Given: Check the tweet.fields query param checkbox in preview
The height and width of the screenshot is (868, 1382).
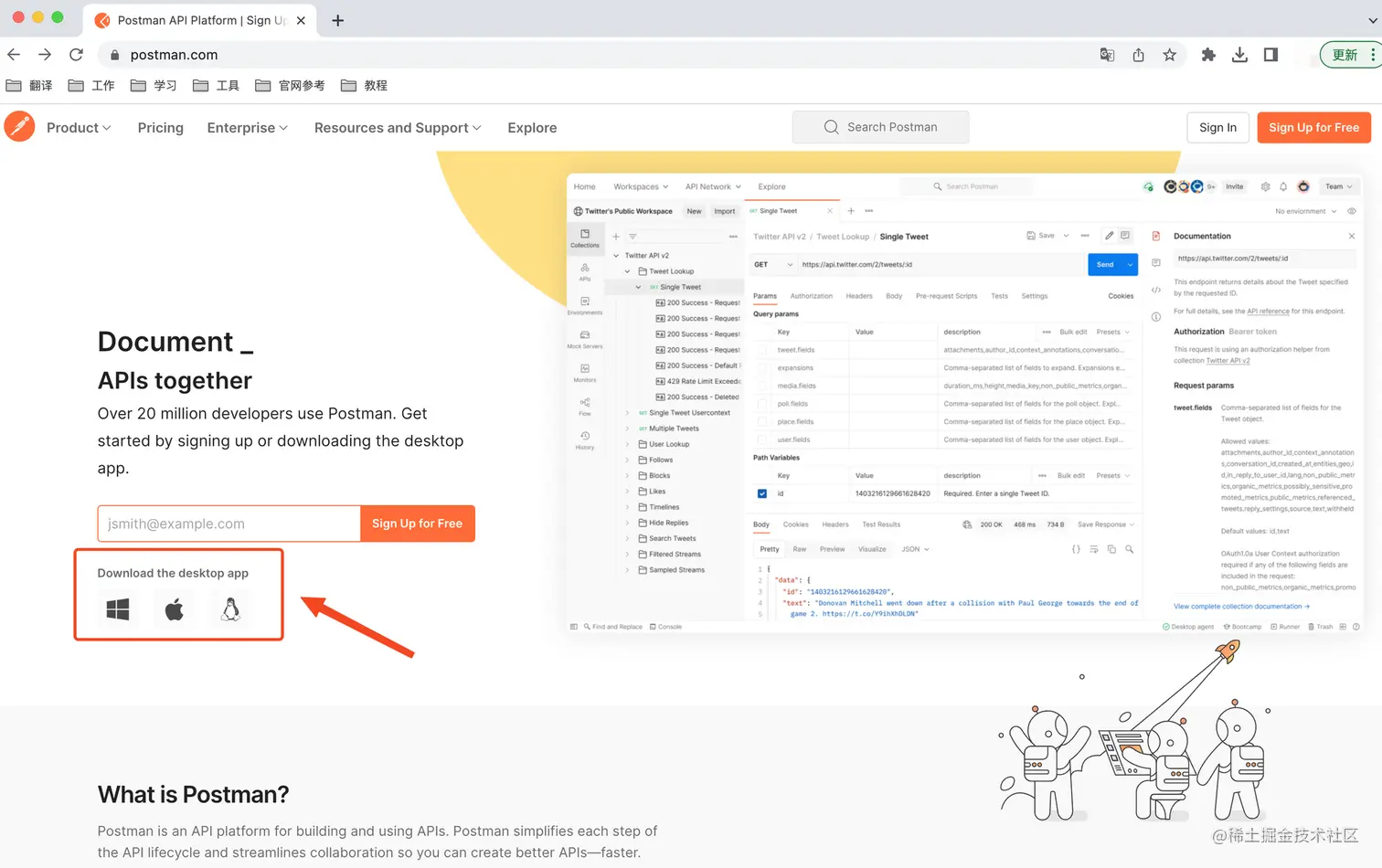Looking at the screenshot, I should [x=762, y=350].
